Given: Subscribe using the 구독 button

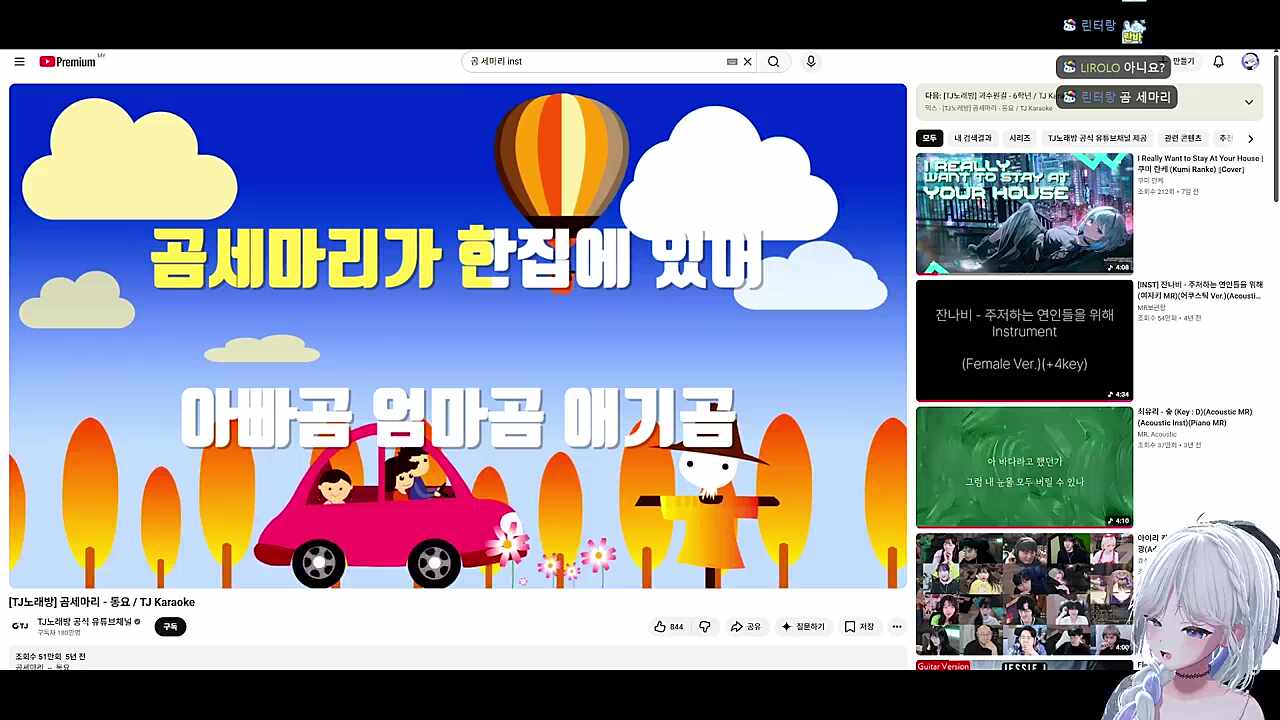Looking at the screenshot, I should tap(170, 627).
